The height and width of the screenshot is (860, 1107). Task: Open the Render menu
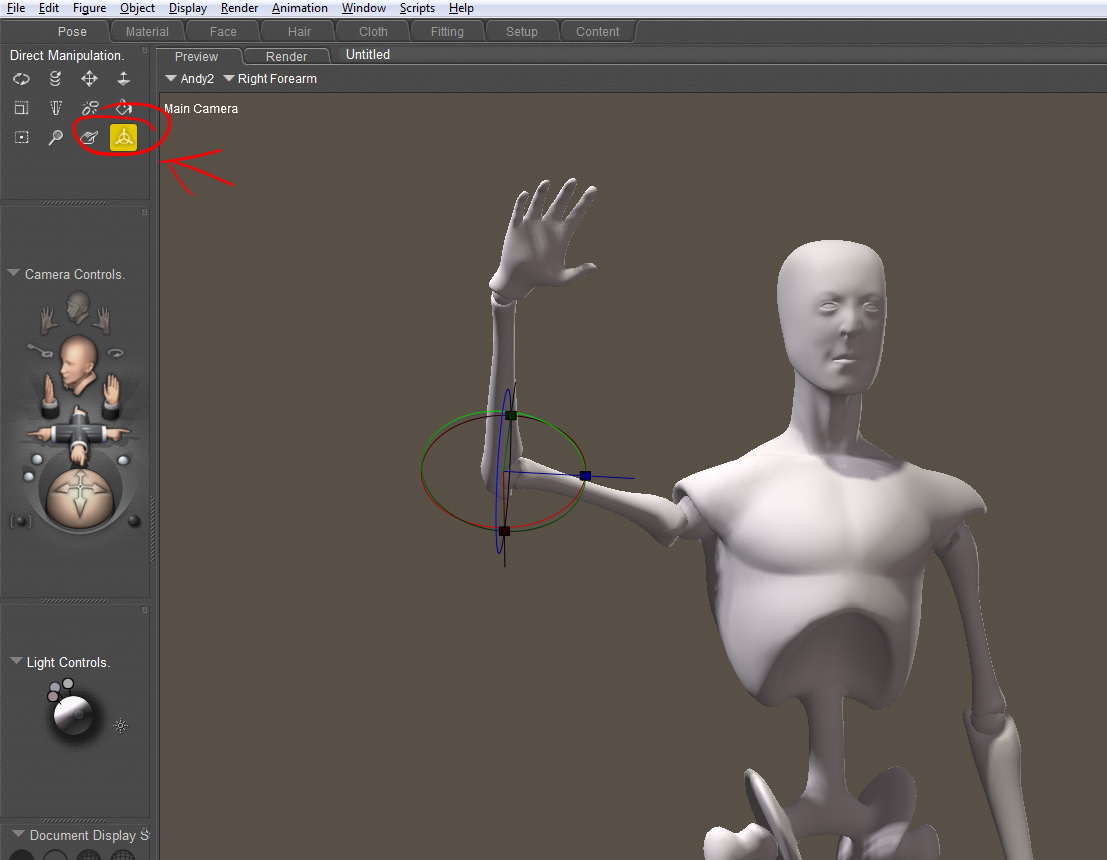[x=239, y=8]
